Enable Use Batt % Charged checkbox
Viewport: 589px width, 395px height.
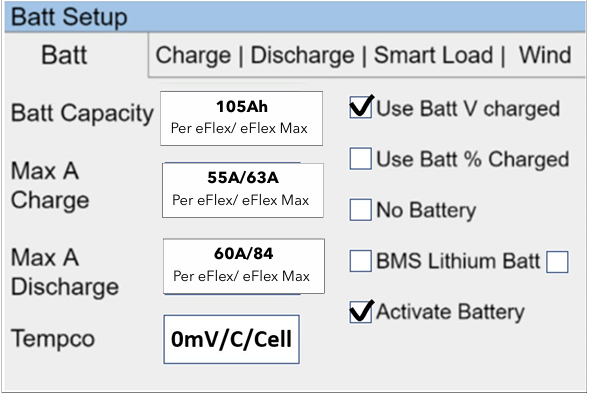tap(361, 158)
